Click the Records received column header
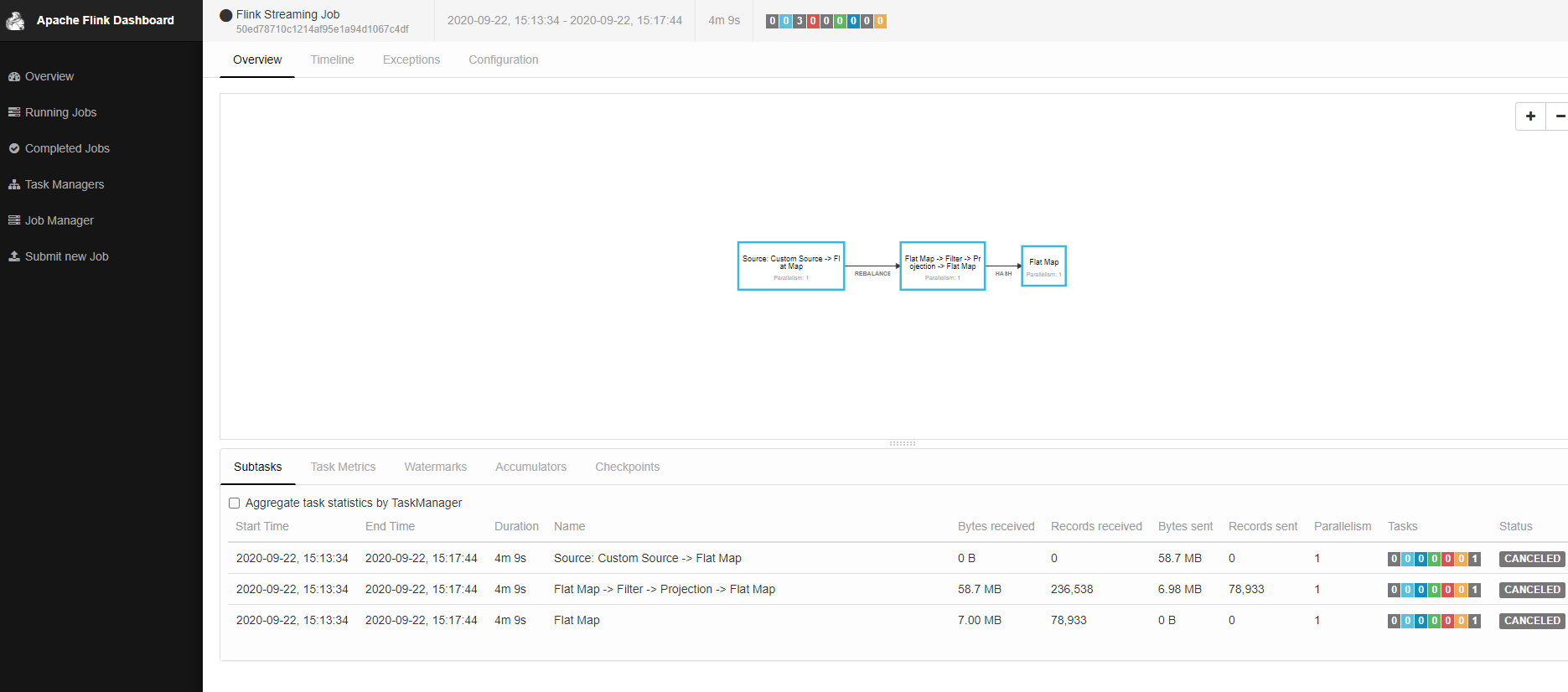 click(x=1096, y=526)
